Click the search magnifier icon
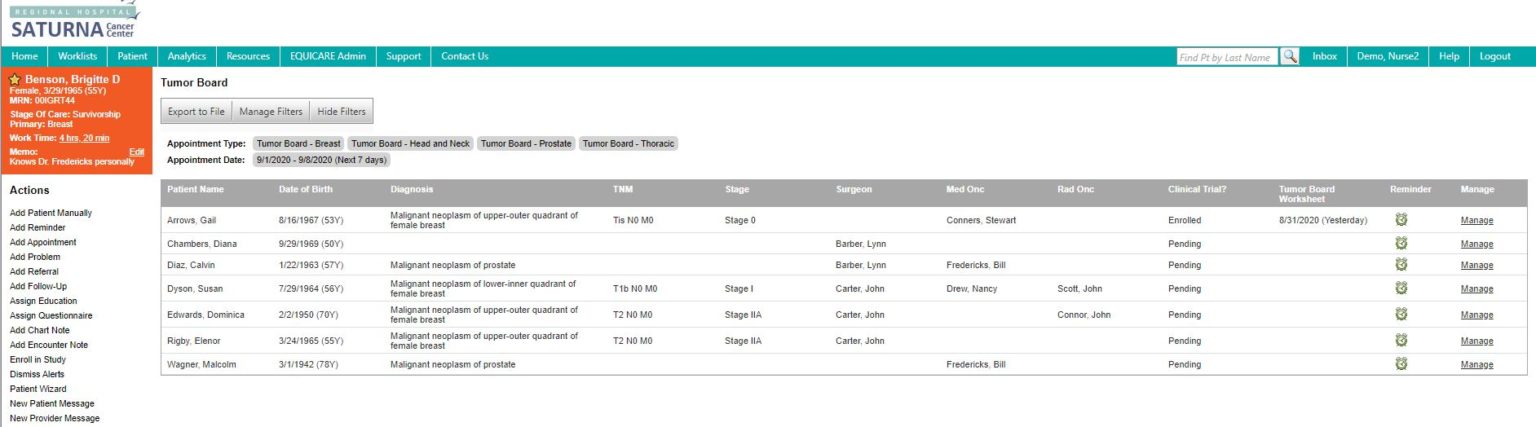Screen dimensions: 1536x427 pyautogui.click(x=1290, y=57)
